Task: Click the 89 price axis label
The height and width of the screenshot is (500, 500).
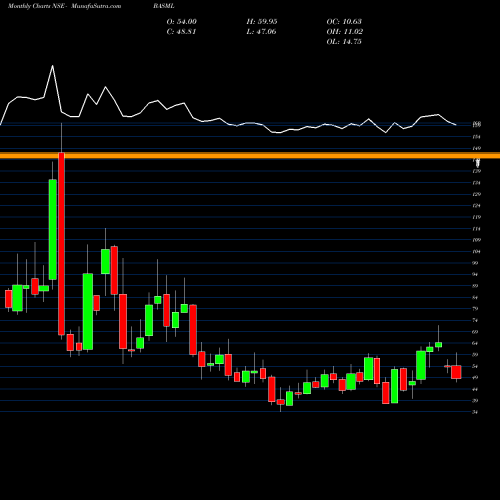Action: 476,286
